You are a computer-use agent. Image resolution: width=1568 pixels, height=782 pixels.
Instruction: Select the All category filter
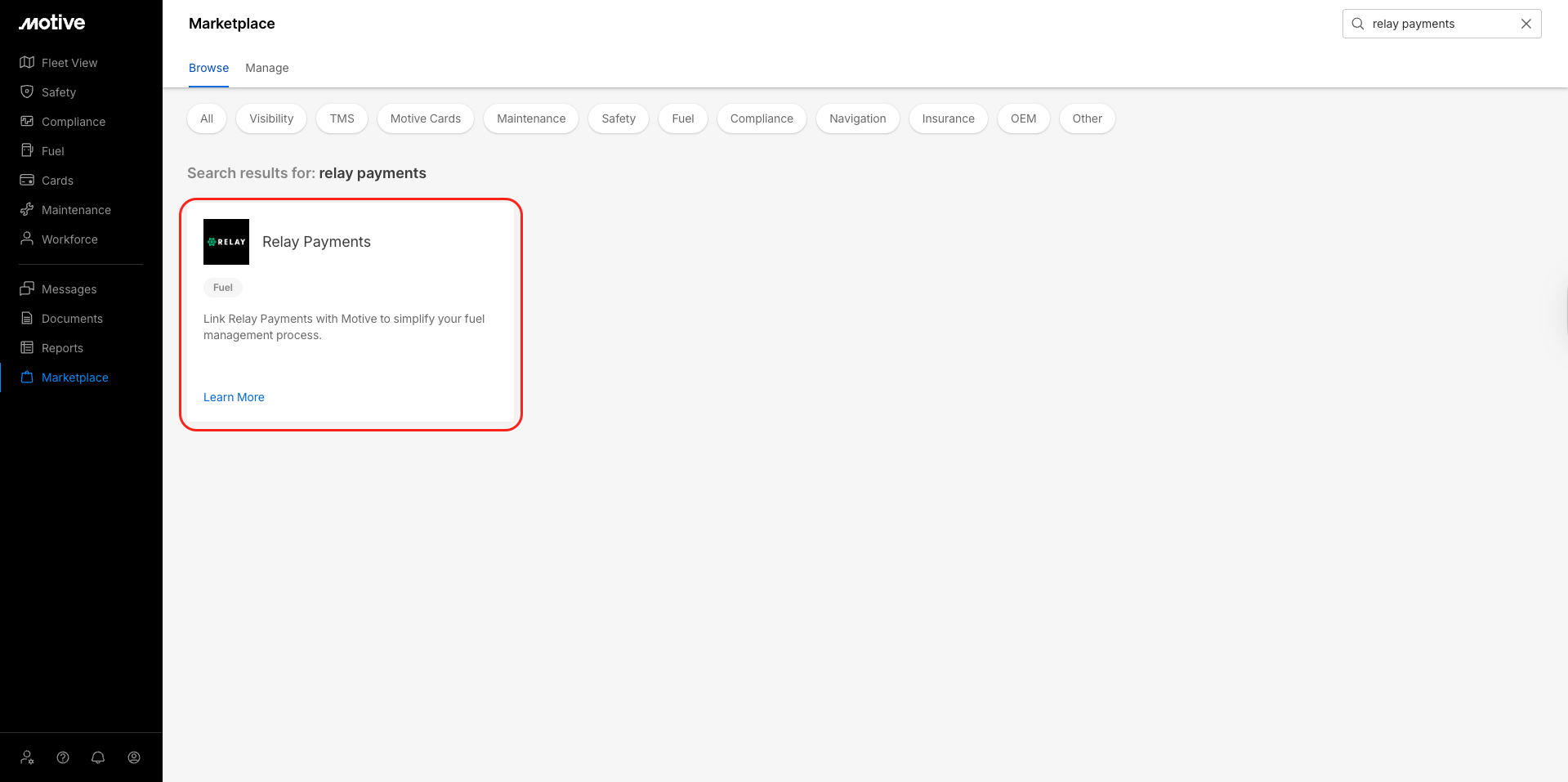coord(207,118)
